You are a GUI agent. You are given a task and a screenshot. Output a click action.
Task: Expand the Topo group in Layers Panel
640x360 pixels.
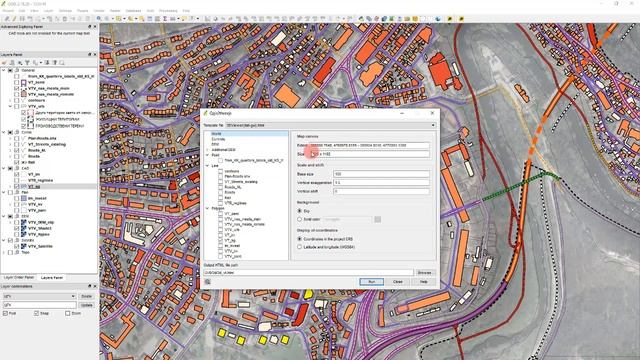coord(4,252)
